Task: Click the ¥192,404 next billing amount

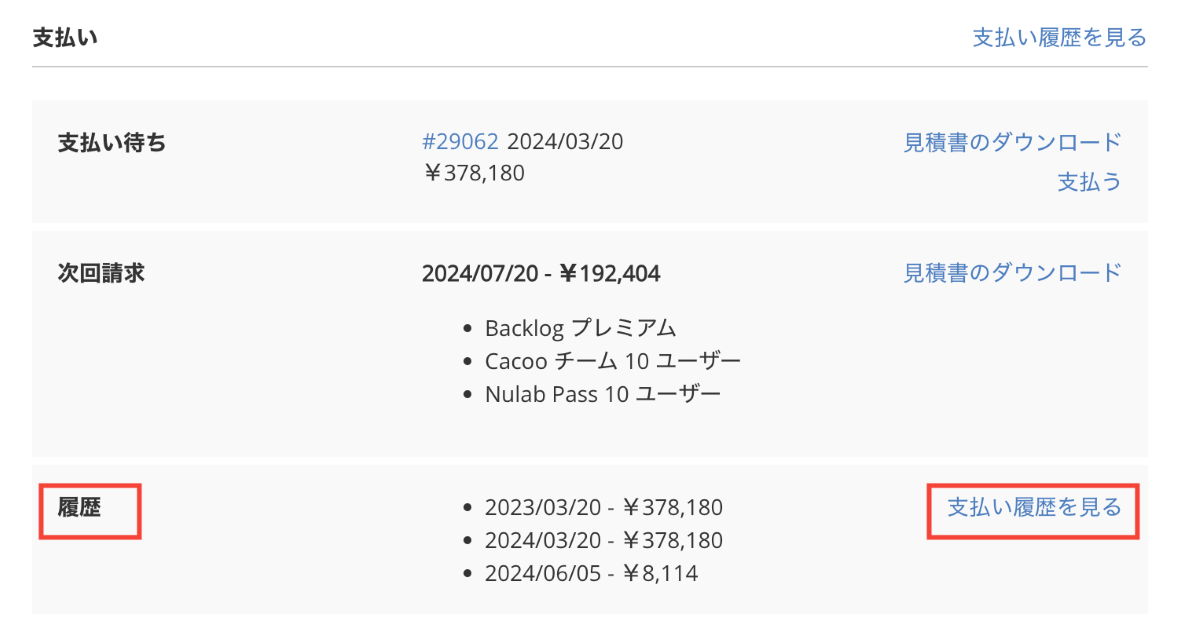Action: click(609, 273)
